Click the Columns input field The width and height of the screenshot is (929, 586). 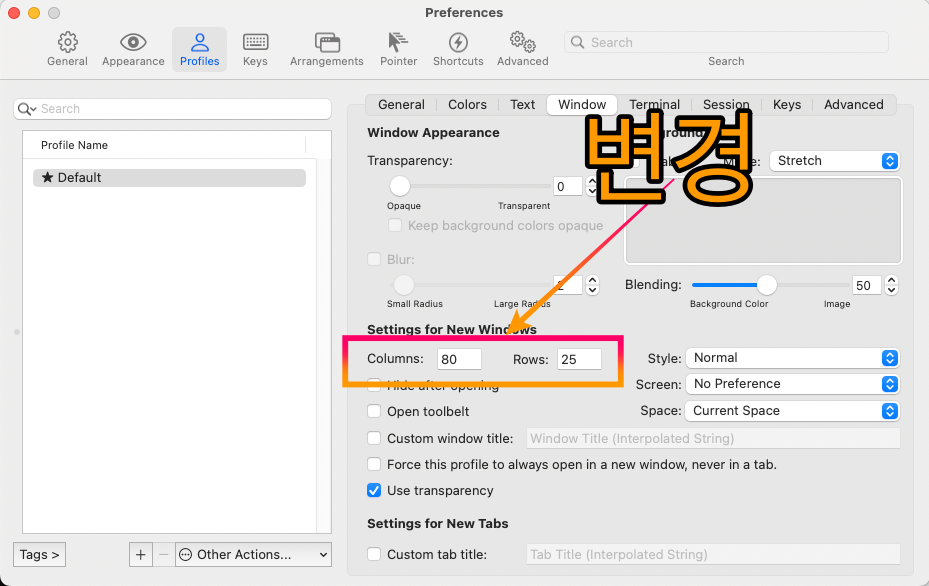coord(459,359)
